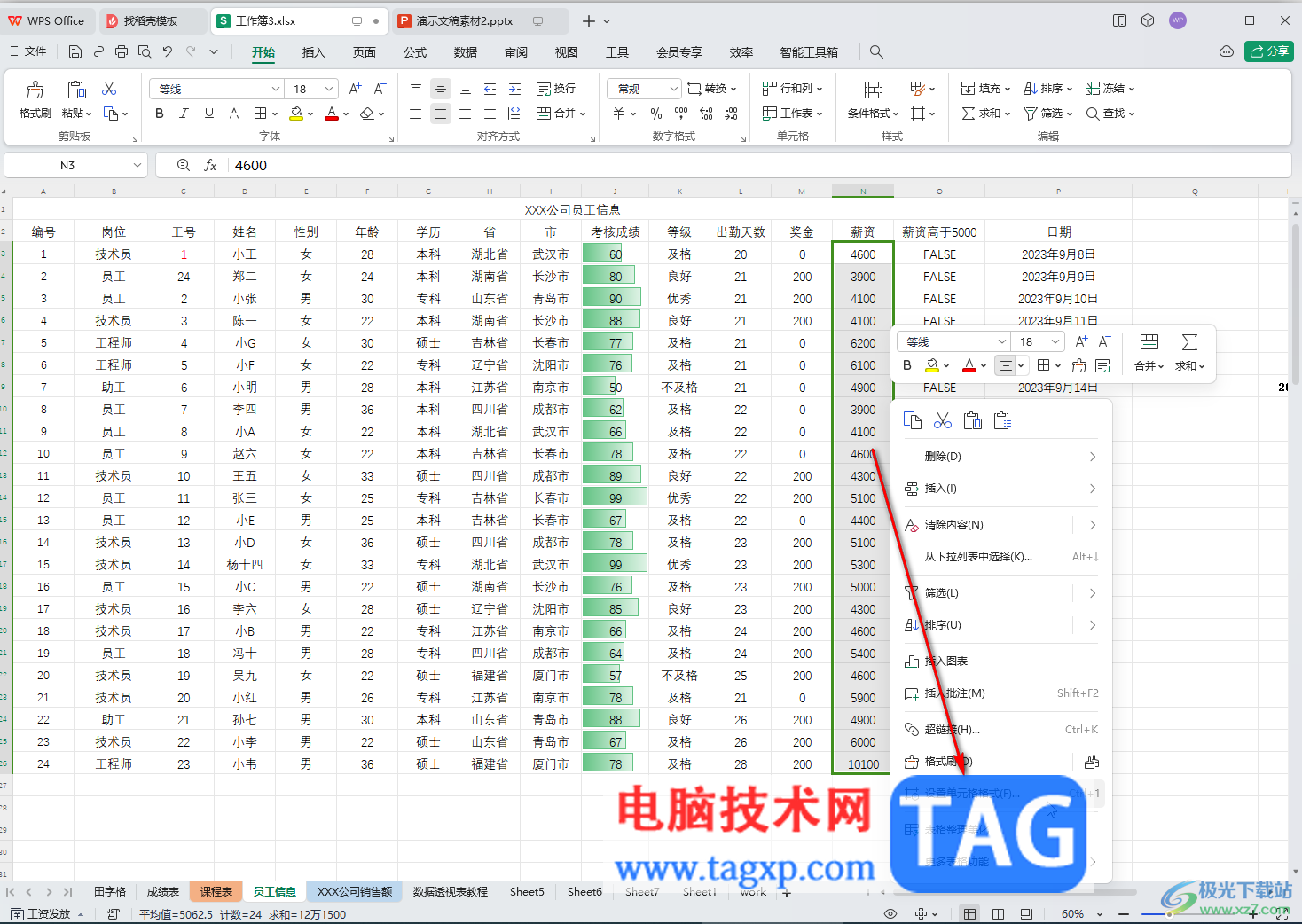Click the insert function fx icon
This screenshot has height=924, width=1302.
(210, 165)
